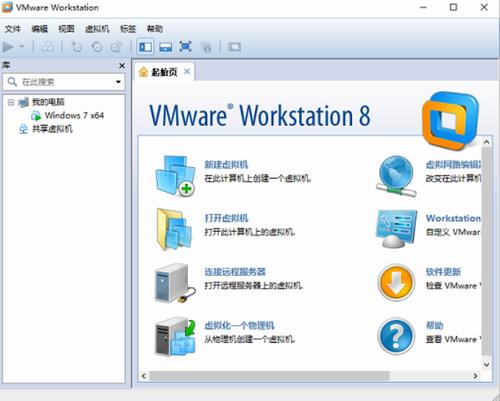This screenshot has height=401, width=500.
Task: Toggle the library sidebar view icon
Action: (x=146, y=47)
